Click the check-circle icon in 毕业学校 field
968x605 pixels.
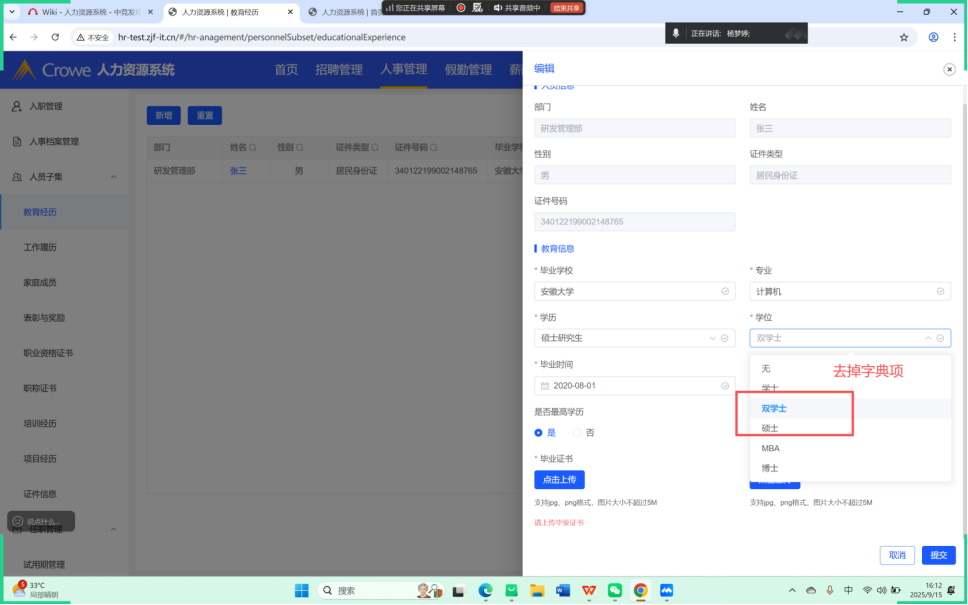point(725,291)
